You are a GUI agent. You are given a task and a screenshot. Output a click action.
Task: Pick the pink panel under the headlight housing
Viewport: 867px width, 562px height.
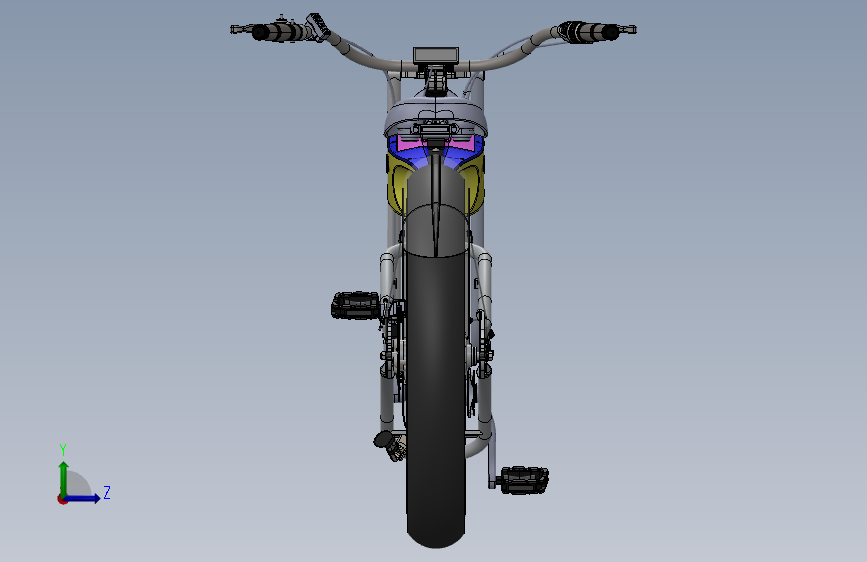(409, 144)
